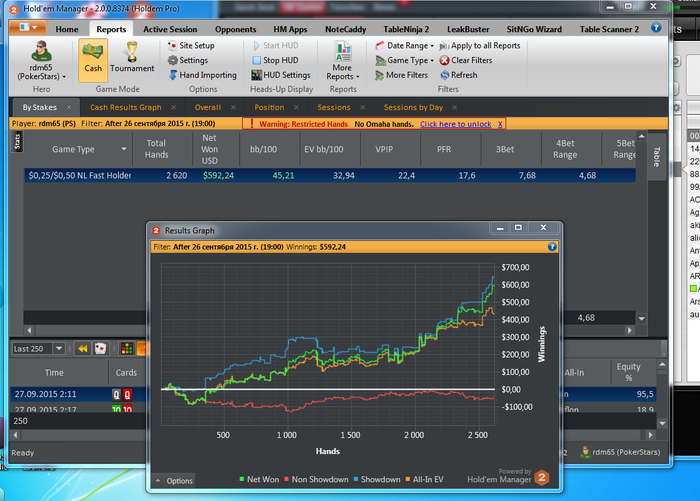The width and height of the screenshot is (700, 501).
Task: Toggle the Net Won graph line legend
Action: 259,479
